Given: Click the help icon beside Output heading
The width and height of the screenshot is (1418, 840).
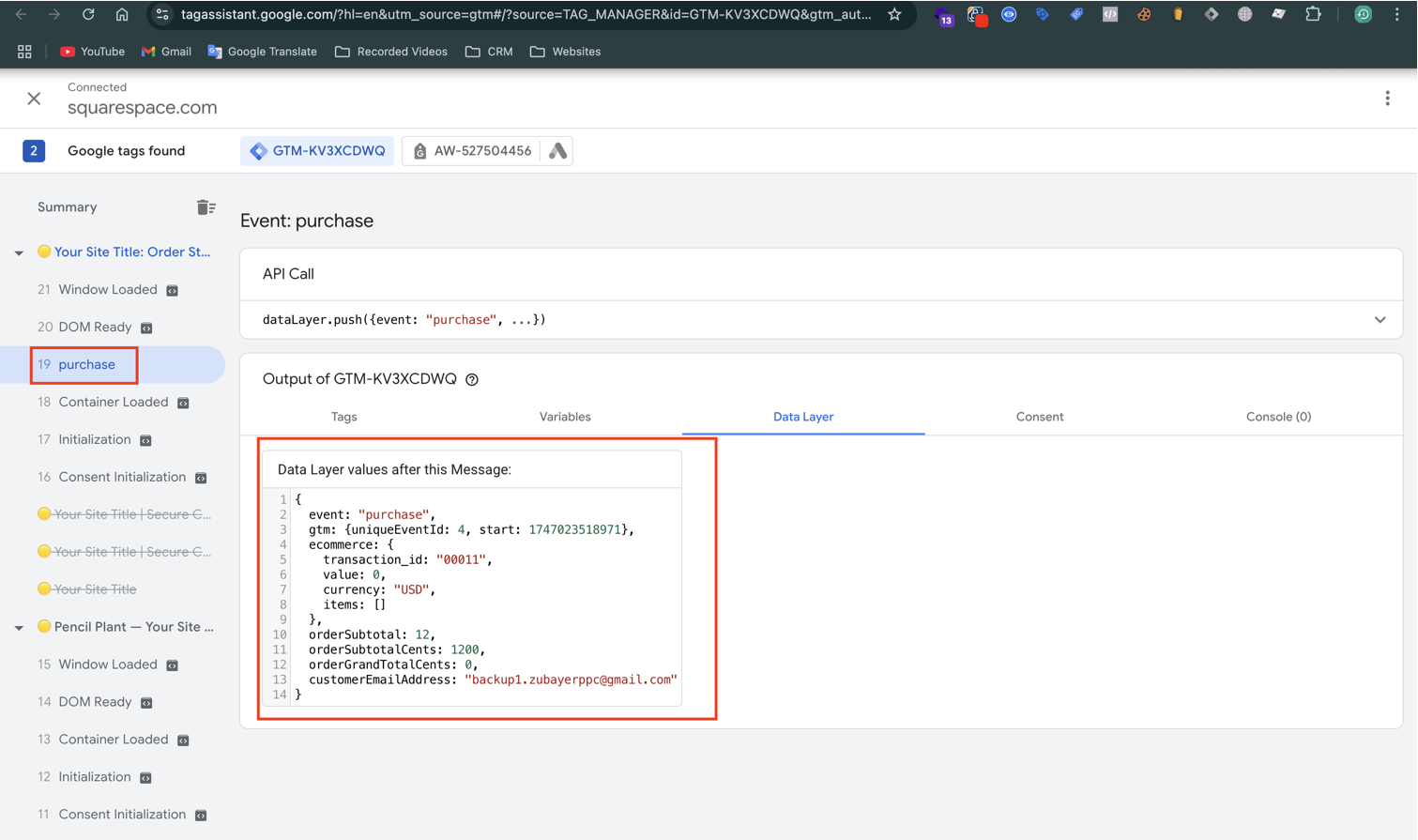Looking at the screenshot, I should (472, 380).
